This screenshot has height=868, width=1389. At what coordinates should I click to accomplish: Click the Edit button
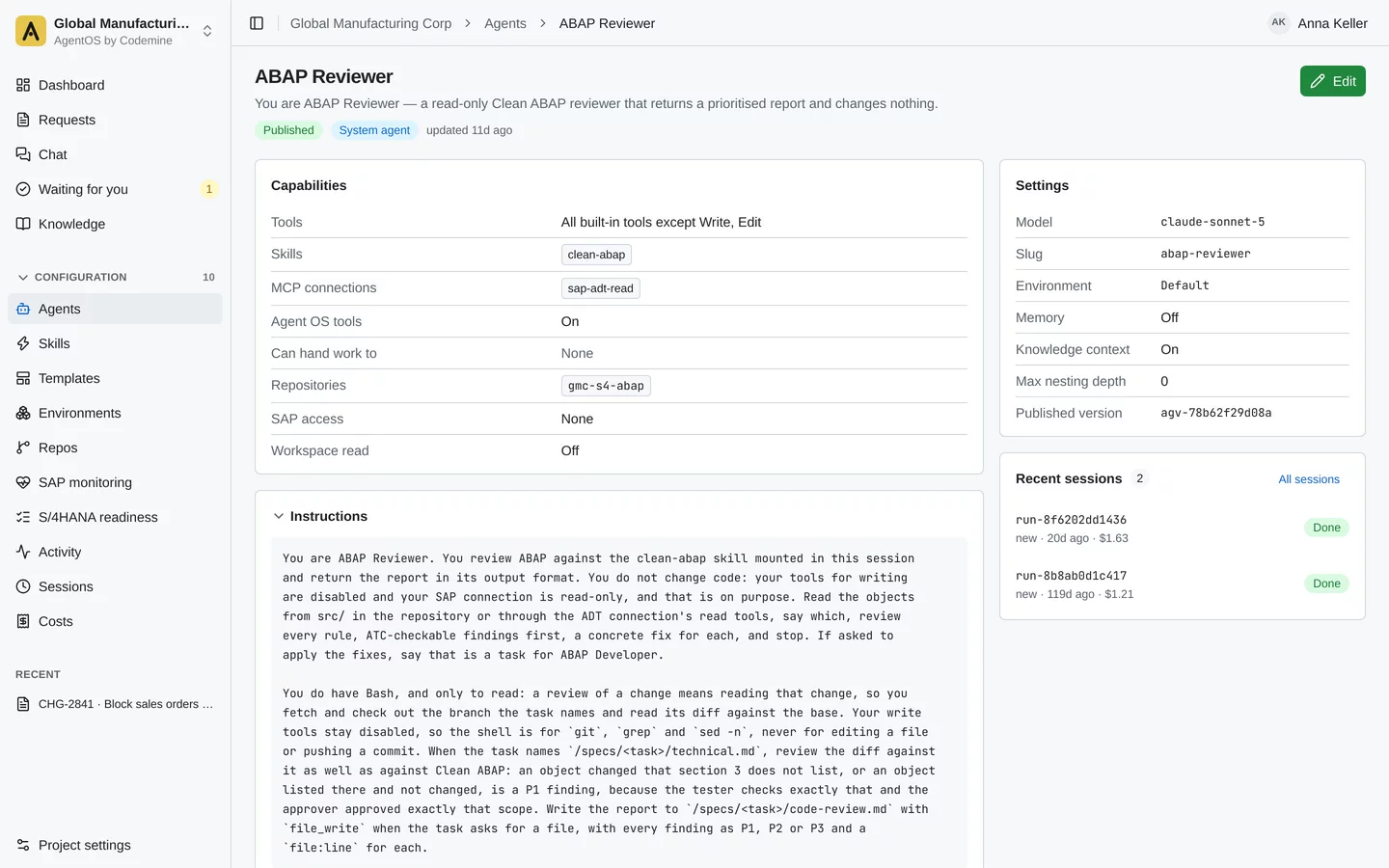(1333, 81)
